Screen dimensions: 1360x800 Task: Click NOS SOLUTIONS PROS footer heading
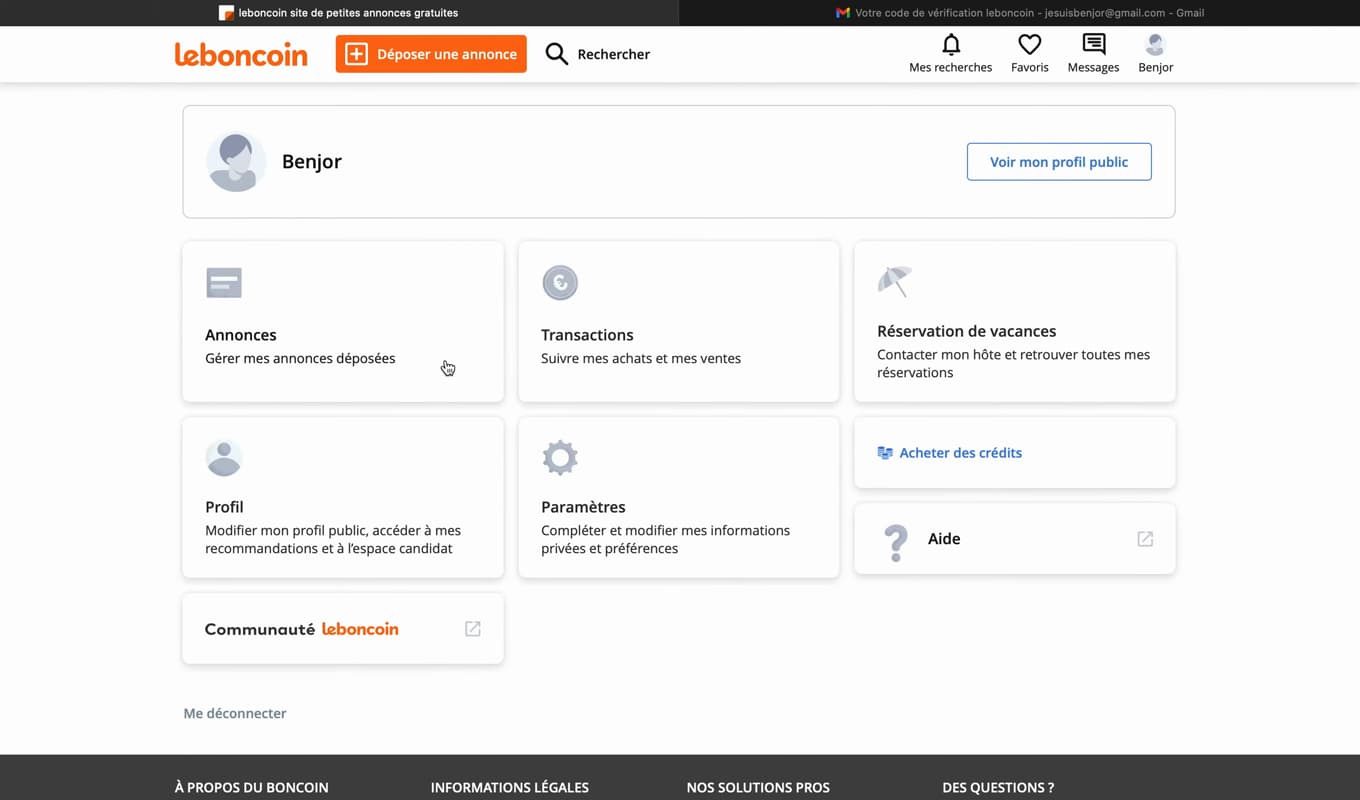click(758, 788)
